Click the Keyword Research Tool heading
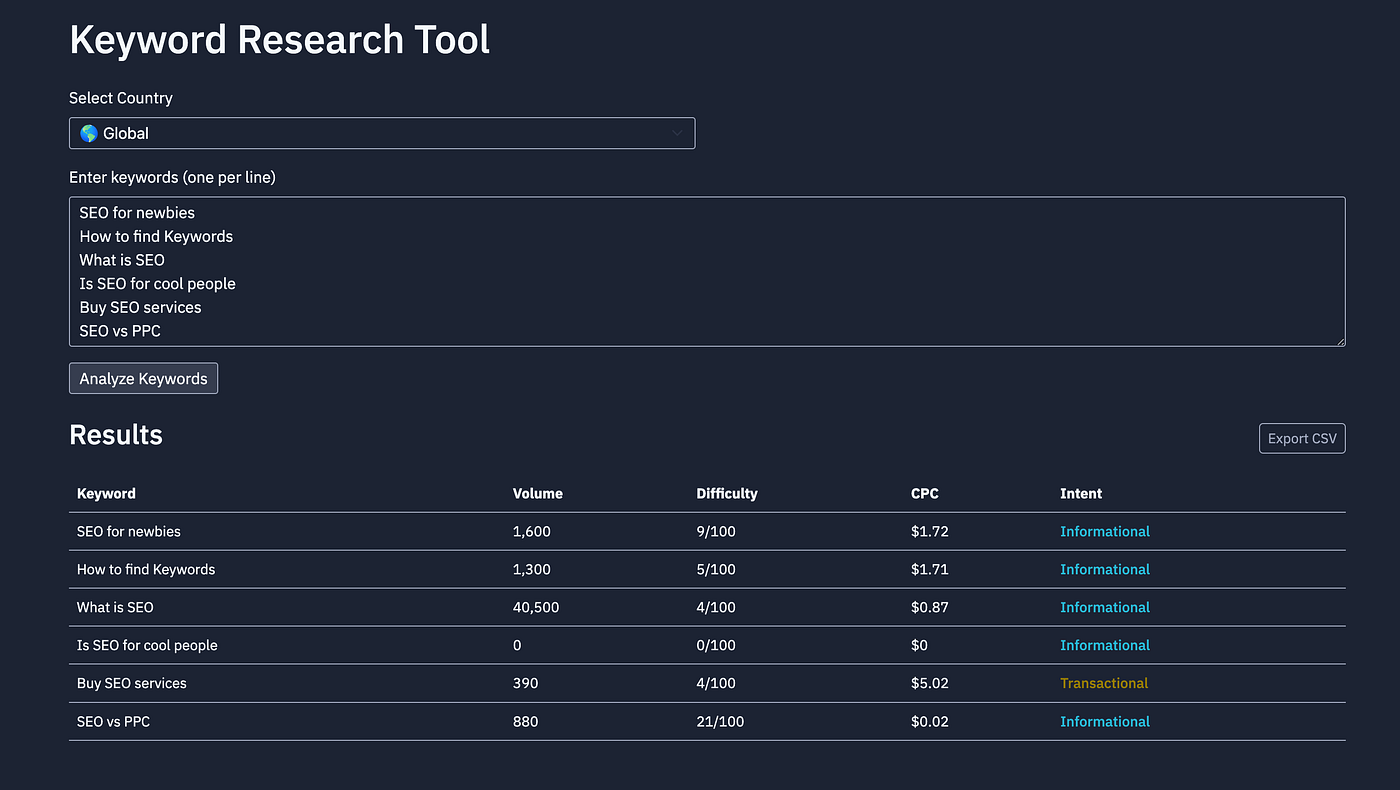1400x790 pixels. [279, 40]
